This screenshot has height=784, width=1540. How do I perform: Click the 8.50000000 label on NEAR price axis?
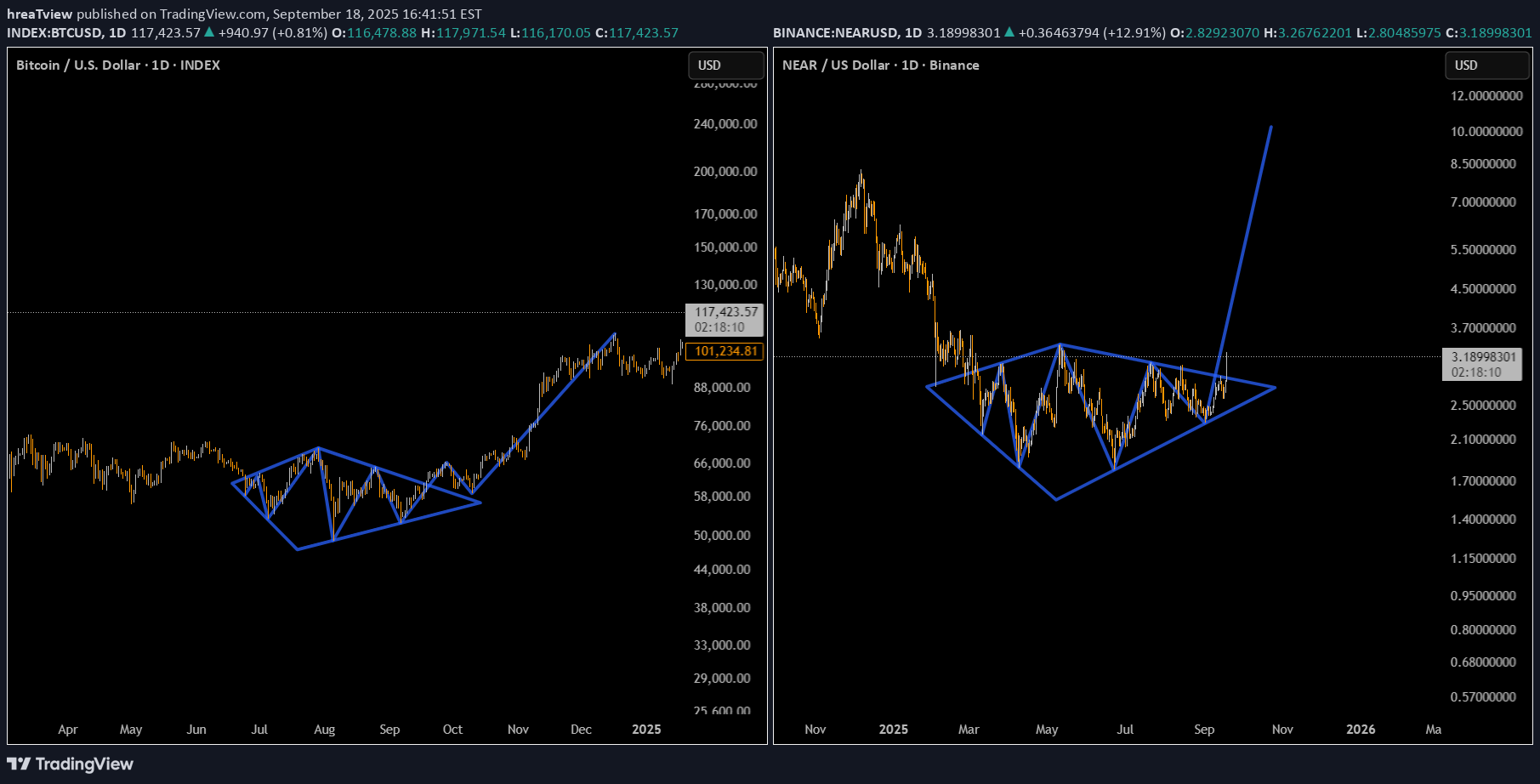click(x=1483, y=164)
